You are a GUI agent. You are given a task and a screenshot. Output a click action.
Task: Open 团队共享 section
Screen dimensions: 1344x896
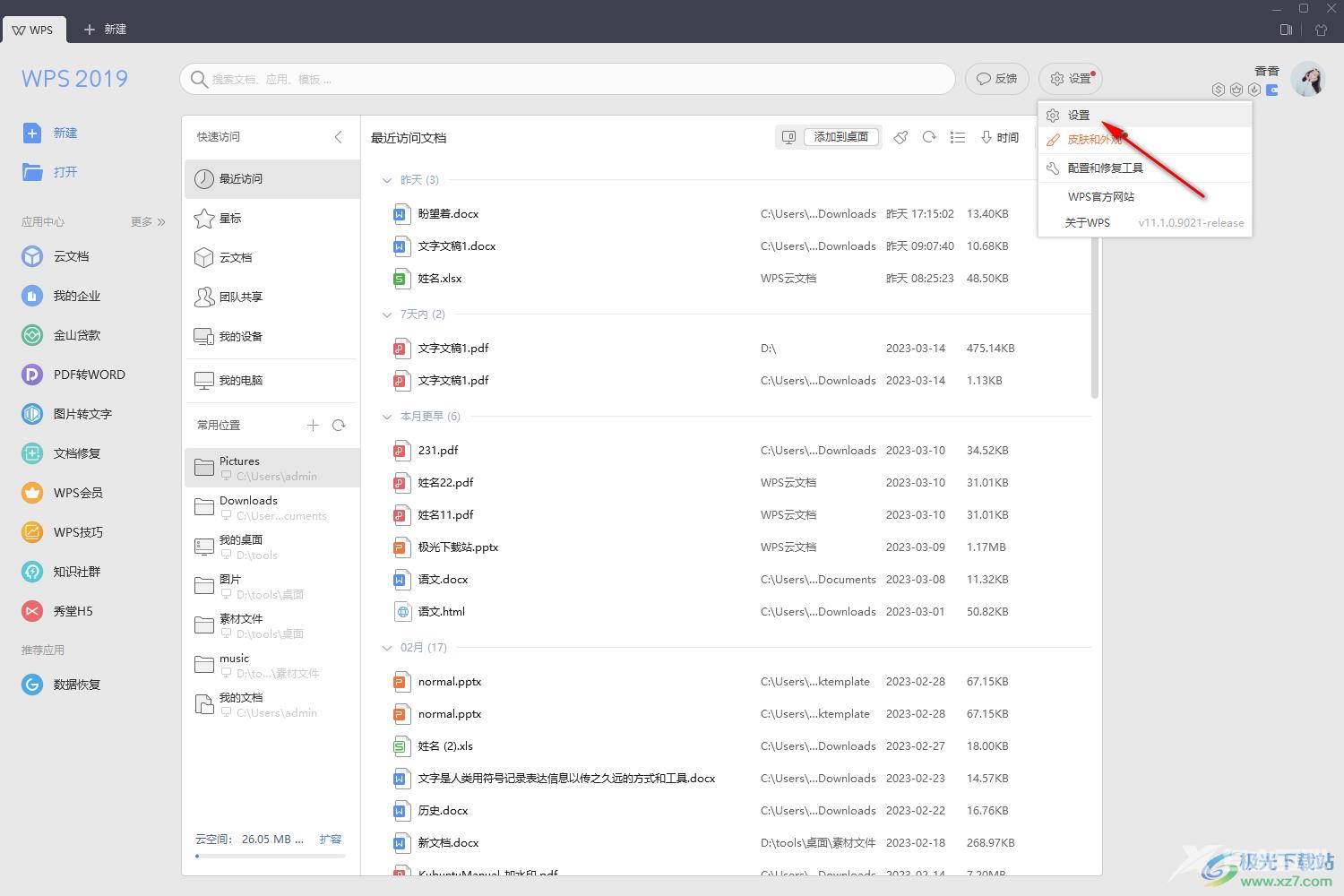pyautogui.click(x=272, y=297)
